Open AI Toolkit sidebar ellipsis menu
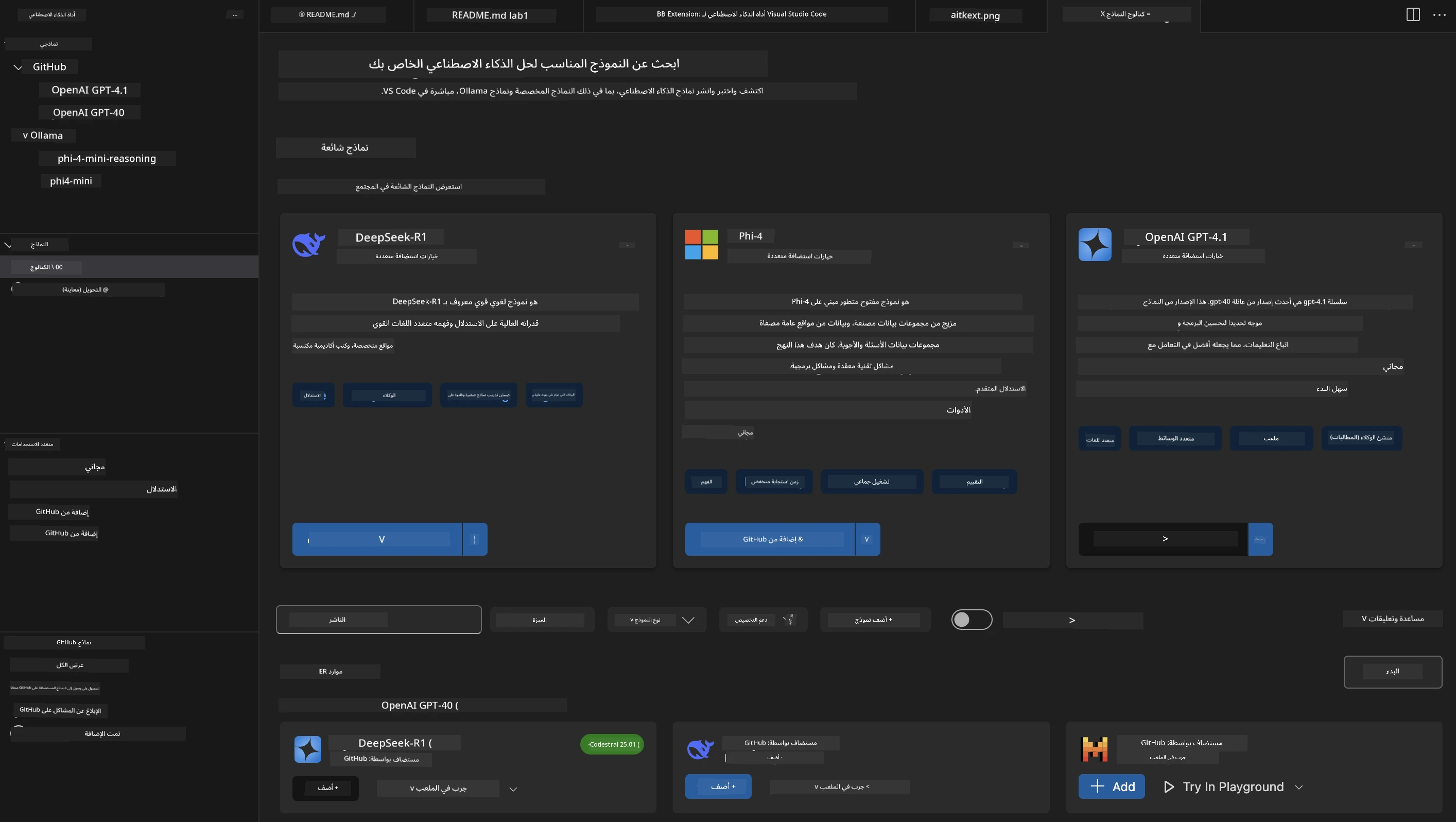Viewport: 1456px width, 822px height. coord(235,15)
